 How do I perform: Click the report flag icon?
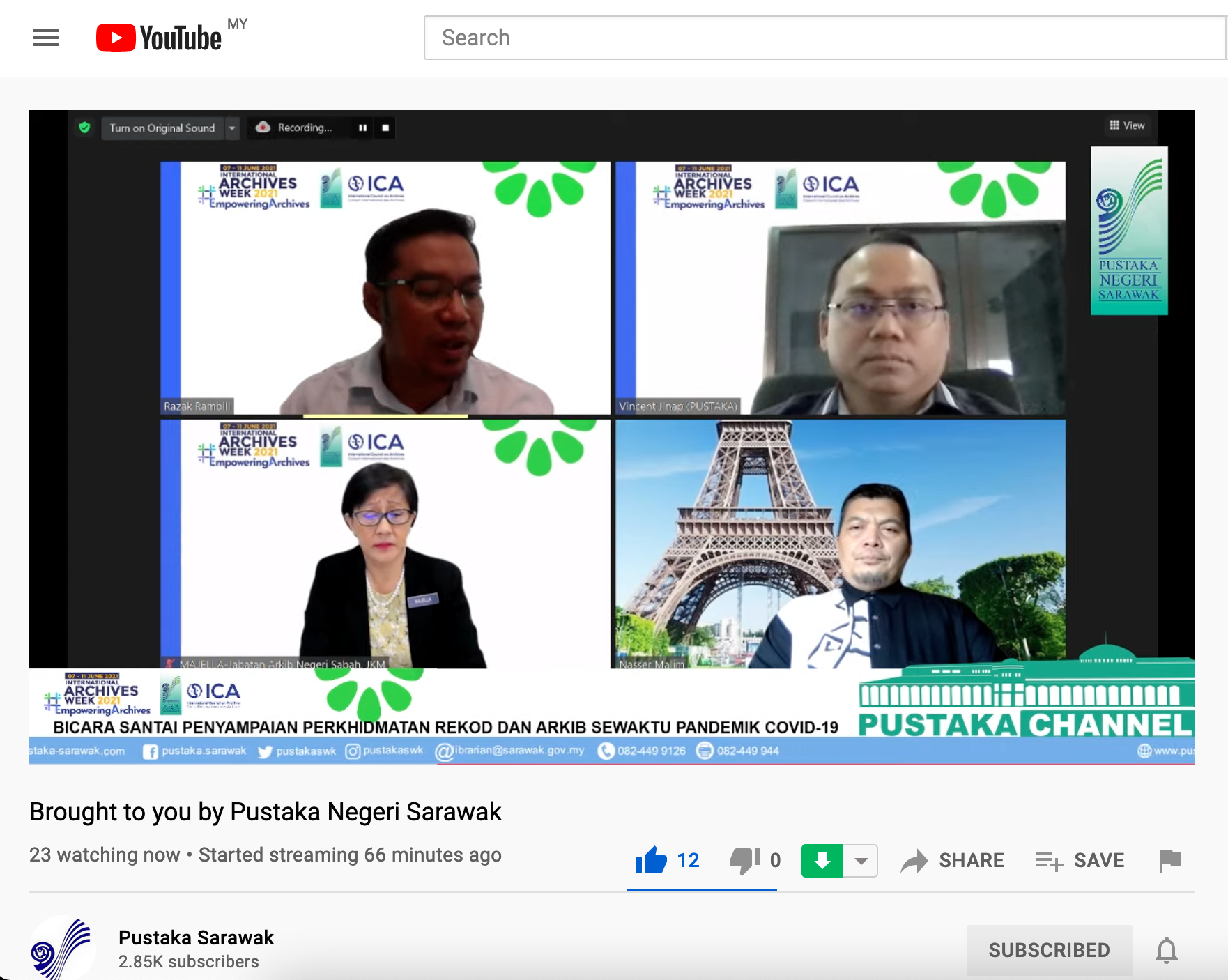[1169, 861]
